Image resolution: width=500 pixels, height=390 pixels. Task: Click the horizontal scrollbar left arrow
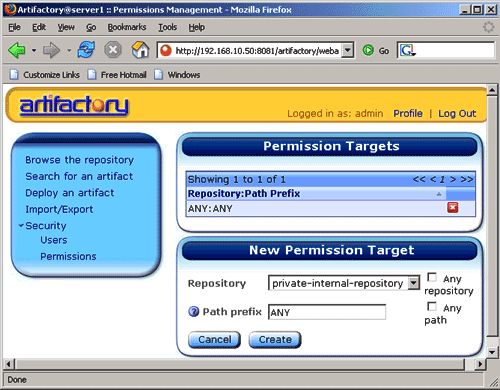pyautogui.click(x=9, y=364)
